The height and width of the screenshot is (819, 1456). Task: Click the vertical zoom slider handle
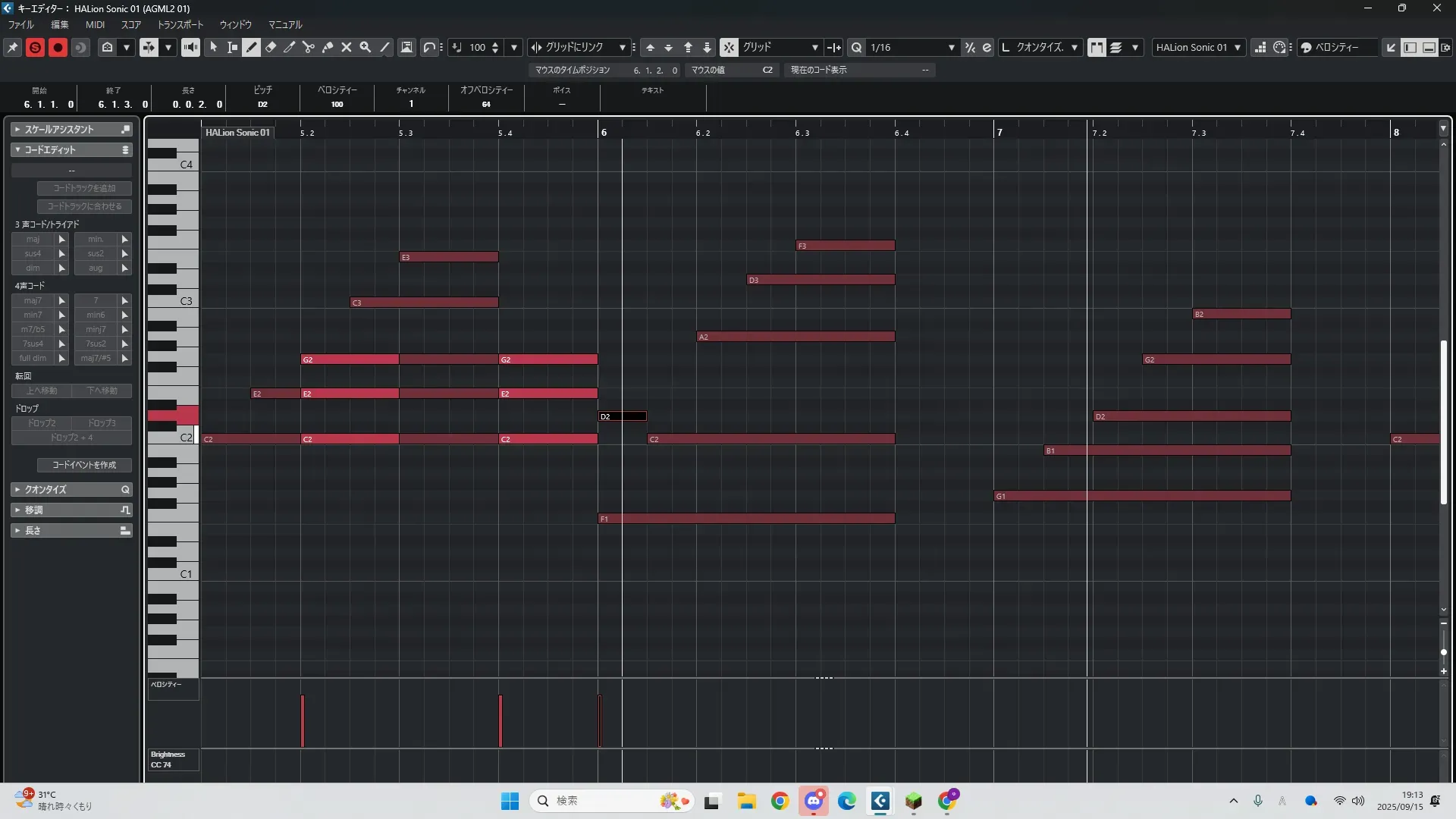pos(1443,652)
